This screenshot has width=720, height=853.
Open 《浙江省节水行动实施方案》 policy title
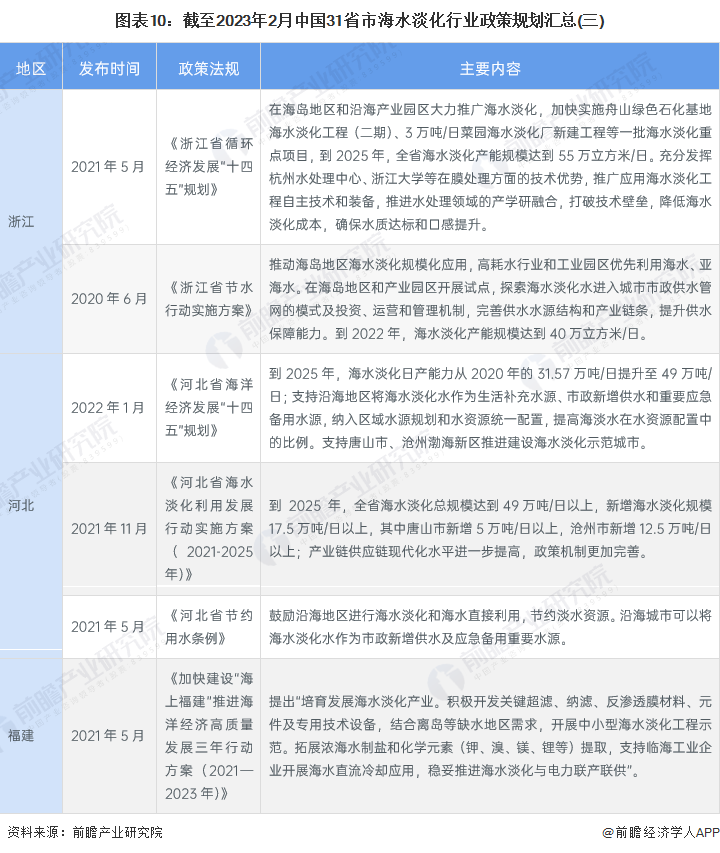208,298
